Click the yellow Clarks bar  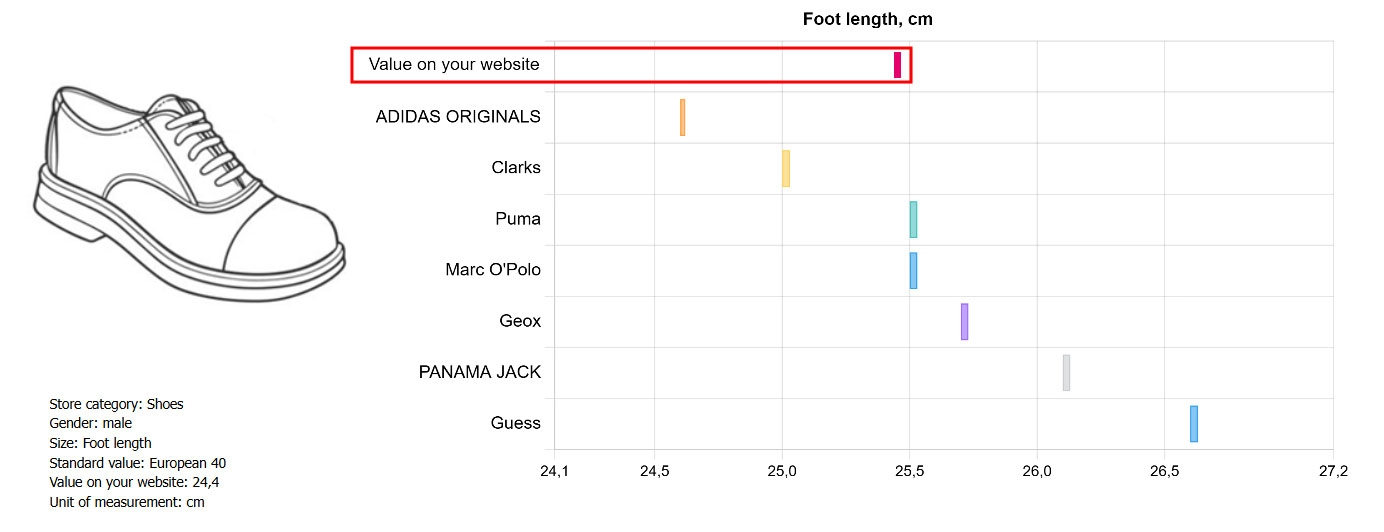tap(786, 168)
